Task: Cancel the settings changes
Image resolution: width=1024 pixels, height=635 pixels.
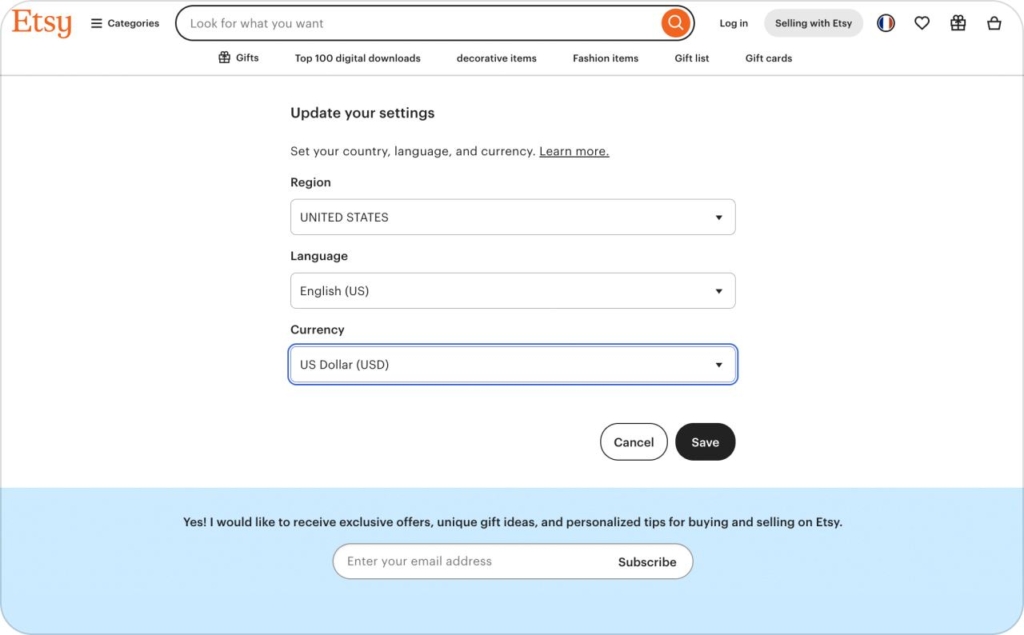Action: coord(633,441)
